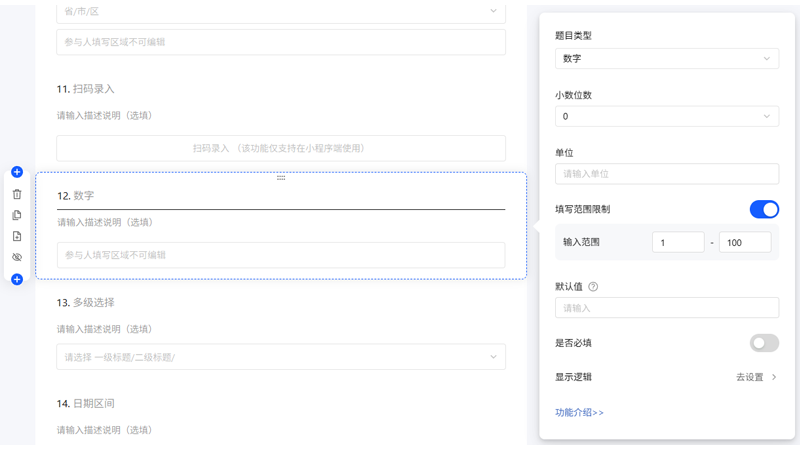Open the 题目类型 dropdown showing 数字
800x450 pixels.
coord(667,59)
